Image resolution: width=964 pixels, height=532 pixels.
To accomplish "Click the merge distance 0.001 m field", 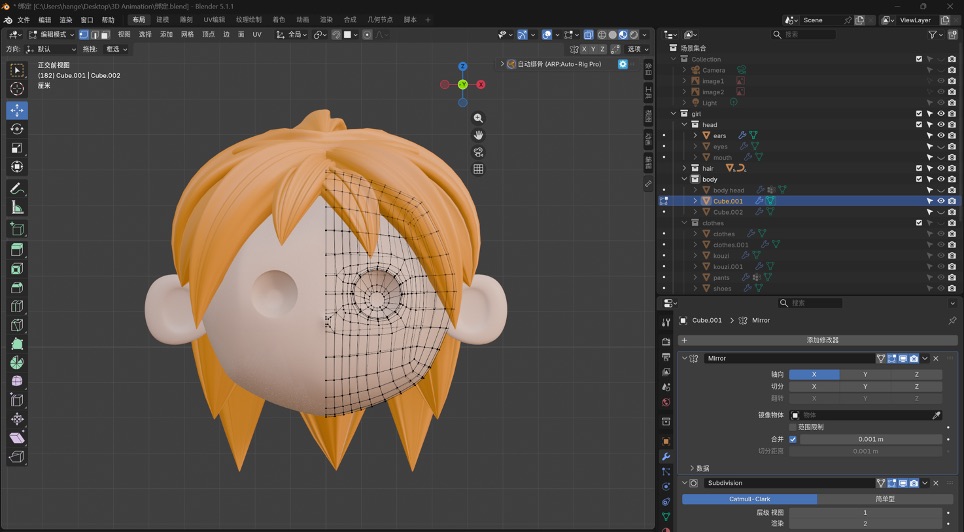I will [x=871, y=439].
